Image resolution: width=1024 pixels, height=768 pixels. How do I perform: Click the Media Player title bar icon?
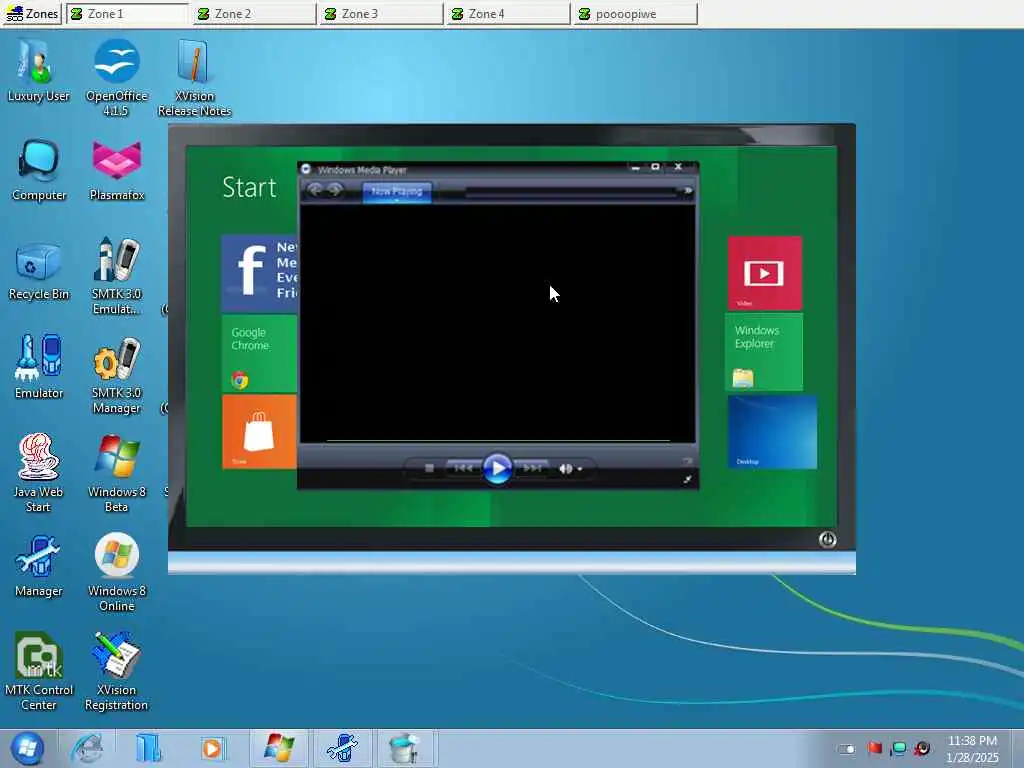[306, 169]
